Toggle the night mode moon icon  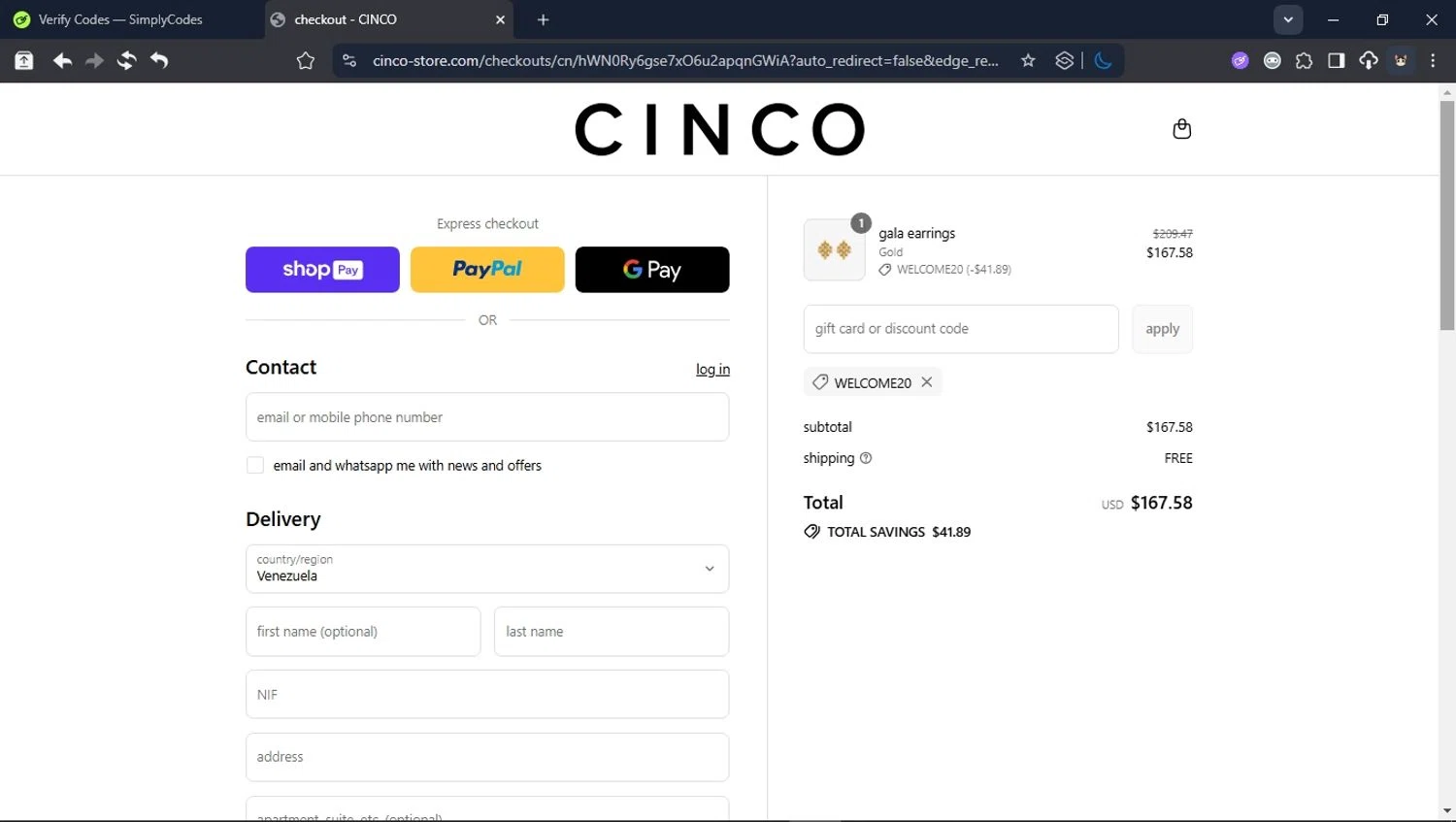1104,61
